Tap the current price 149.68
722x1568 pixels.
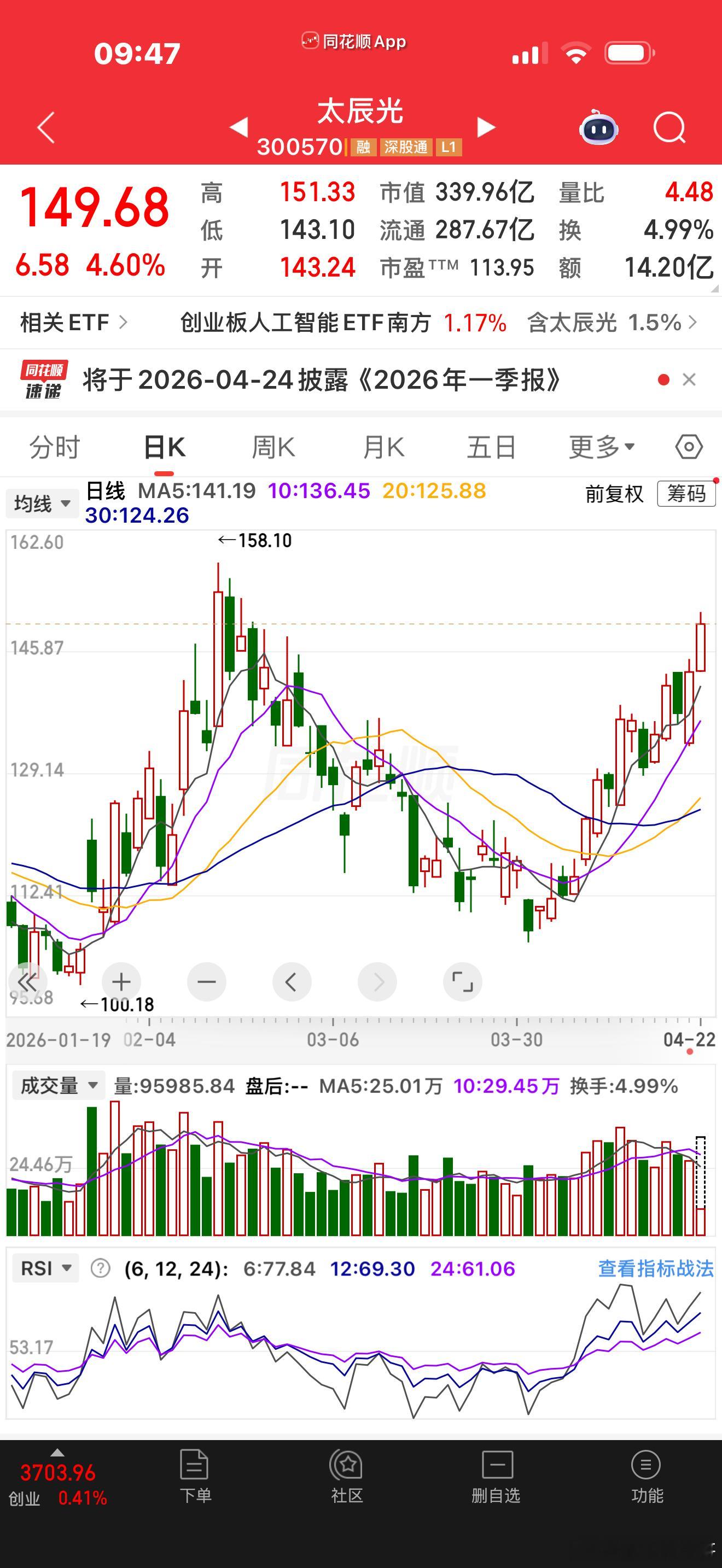coord(95,208)
